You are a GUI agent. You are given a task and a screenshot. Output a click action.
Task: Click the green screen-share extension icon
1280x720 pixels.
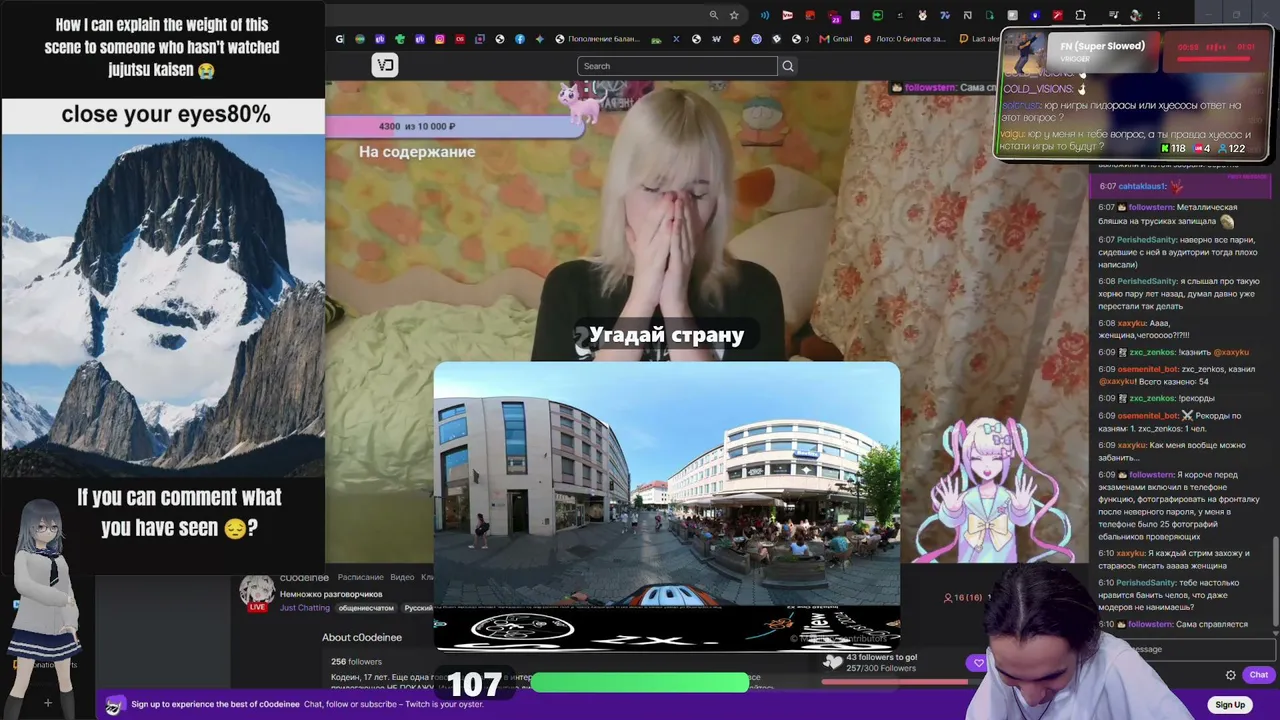pos(877,15)
